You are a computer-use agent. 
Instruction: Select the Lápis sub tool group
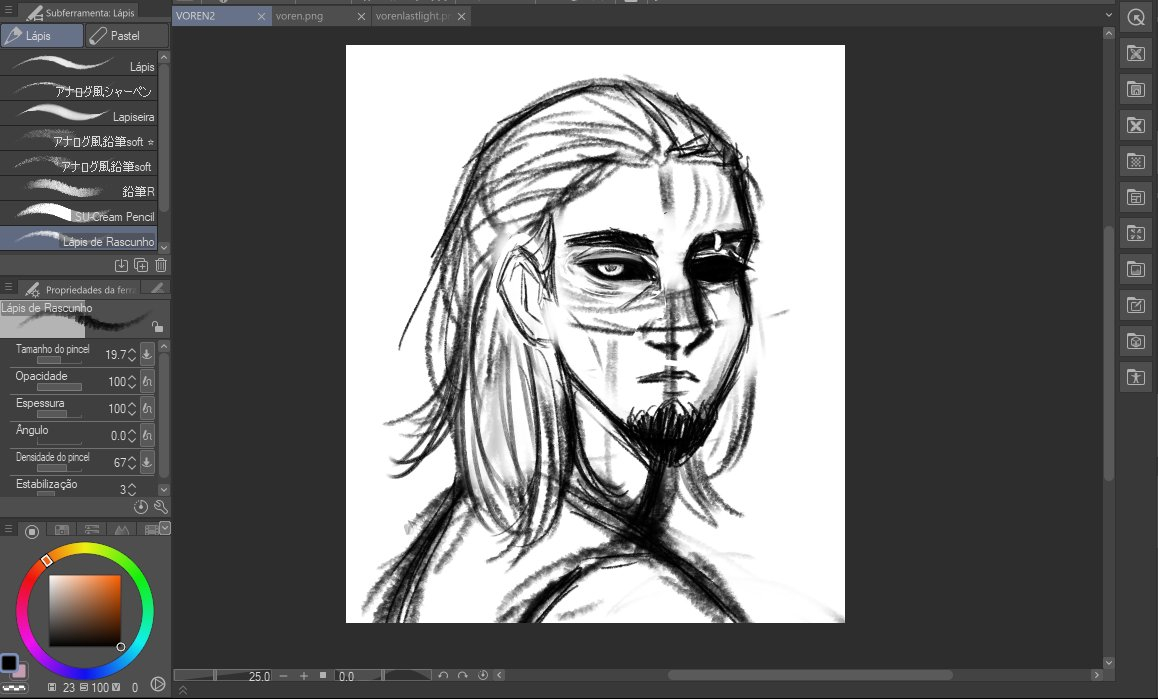[42, 36]
